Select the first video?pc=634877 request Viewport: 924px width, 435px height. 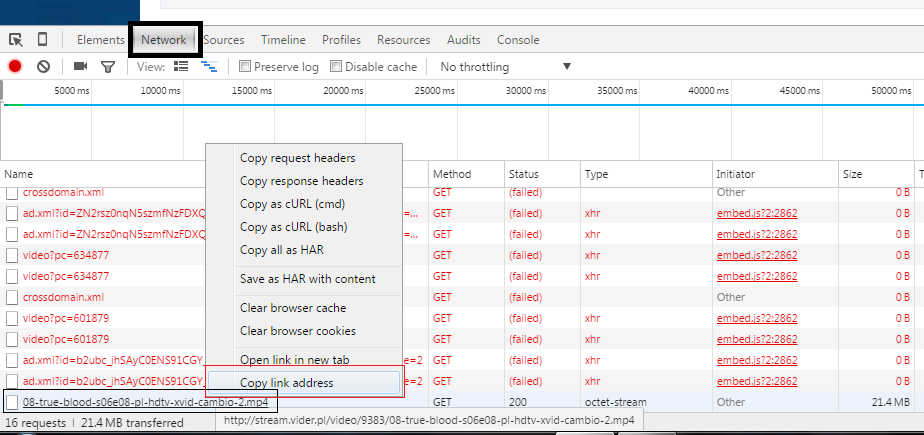66,255
